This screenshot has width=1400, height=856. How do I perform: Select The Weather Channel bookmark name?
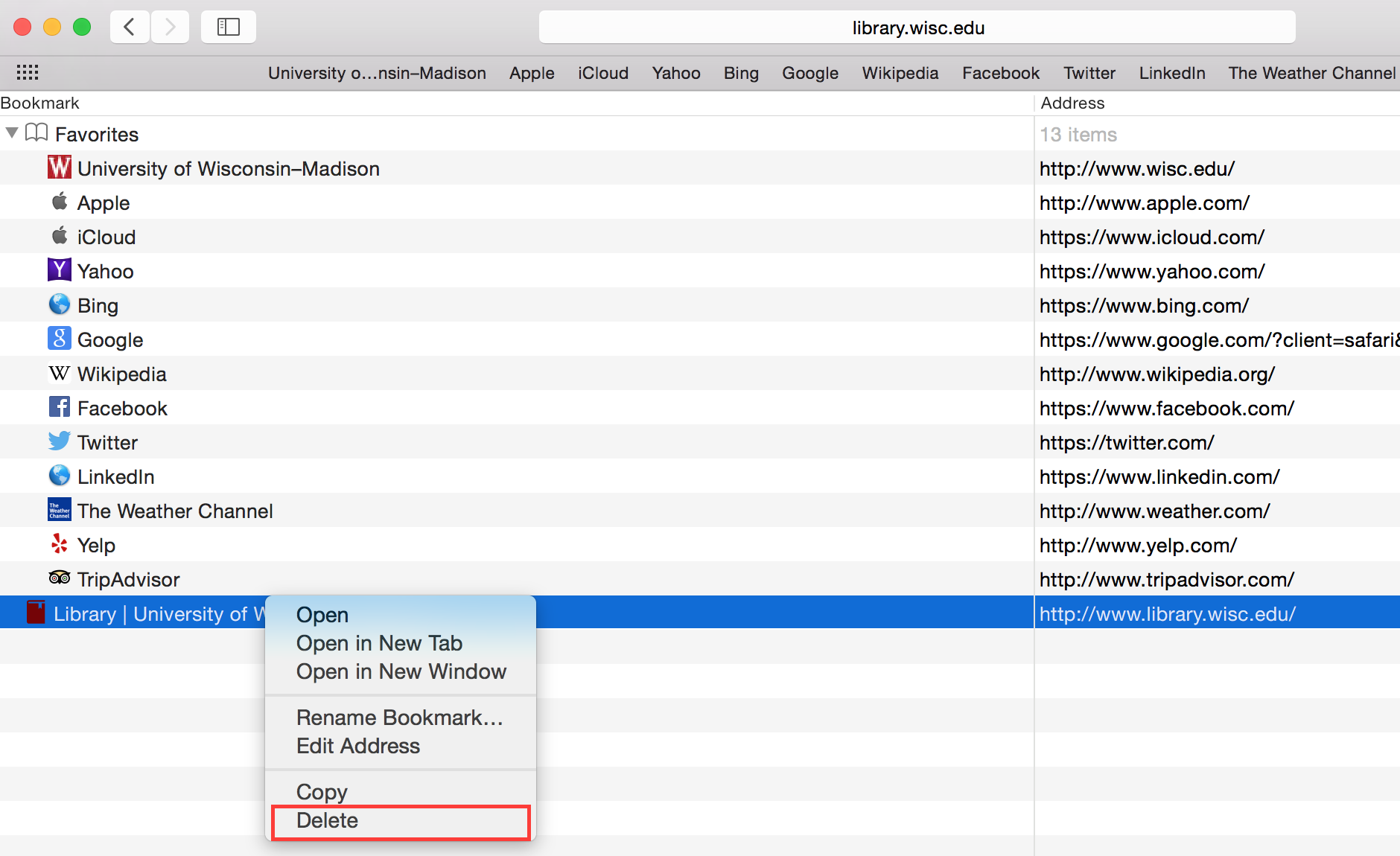175,511
